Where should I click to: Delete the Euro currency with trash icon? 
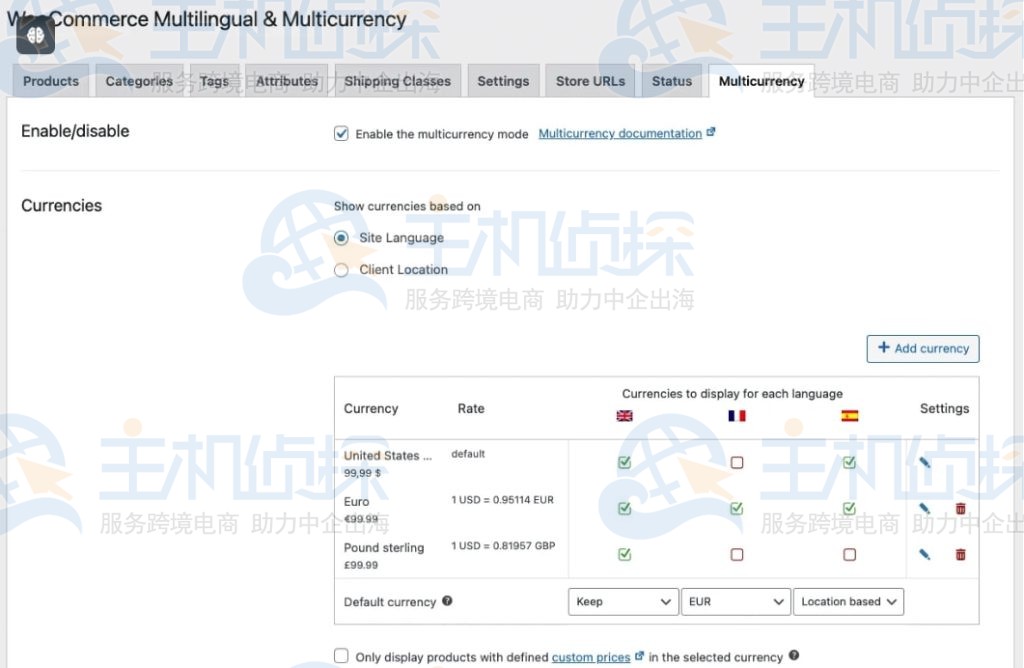click(960, 508)
